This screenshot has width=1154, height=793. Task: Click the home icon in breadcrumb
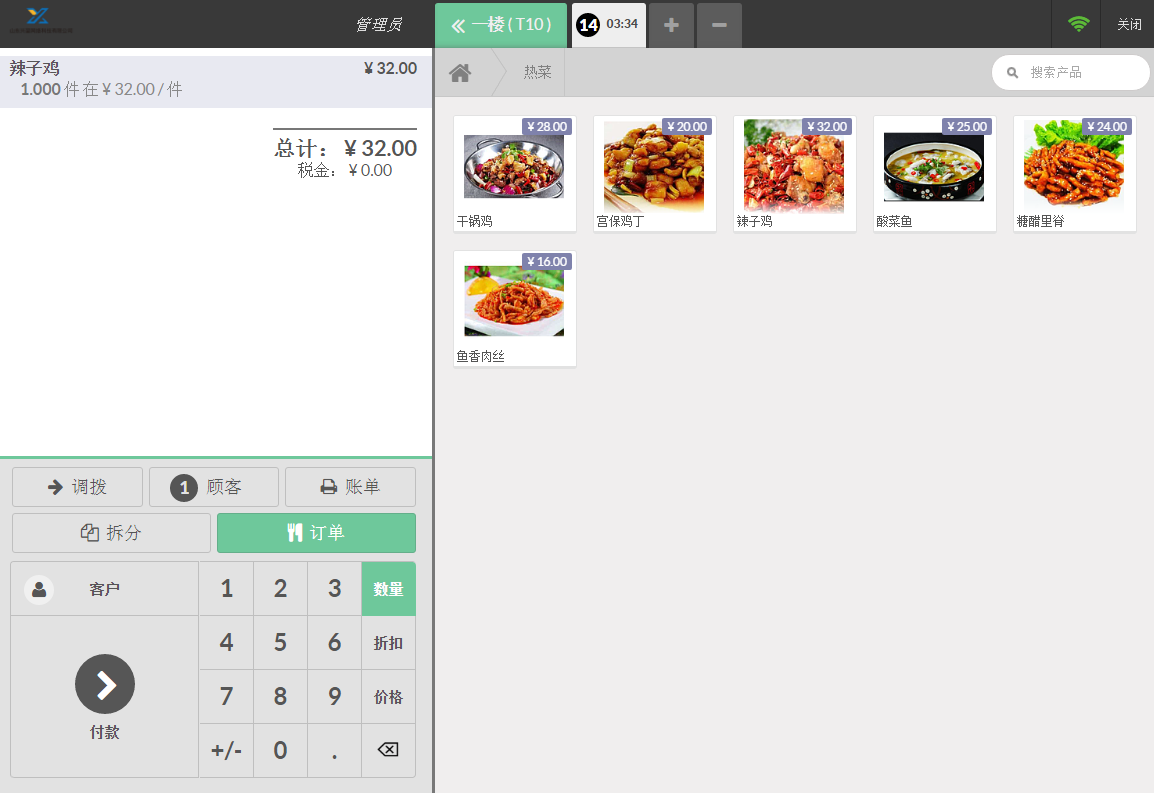[460, 73]
